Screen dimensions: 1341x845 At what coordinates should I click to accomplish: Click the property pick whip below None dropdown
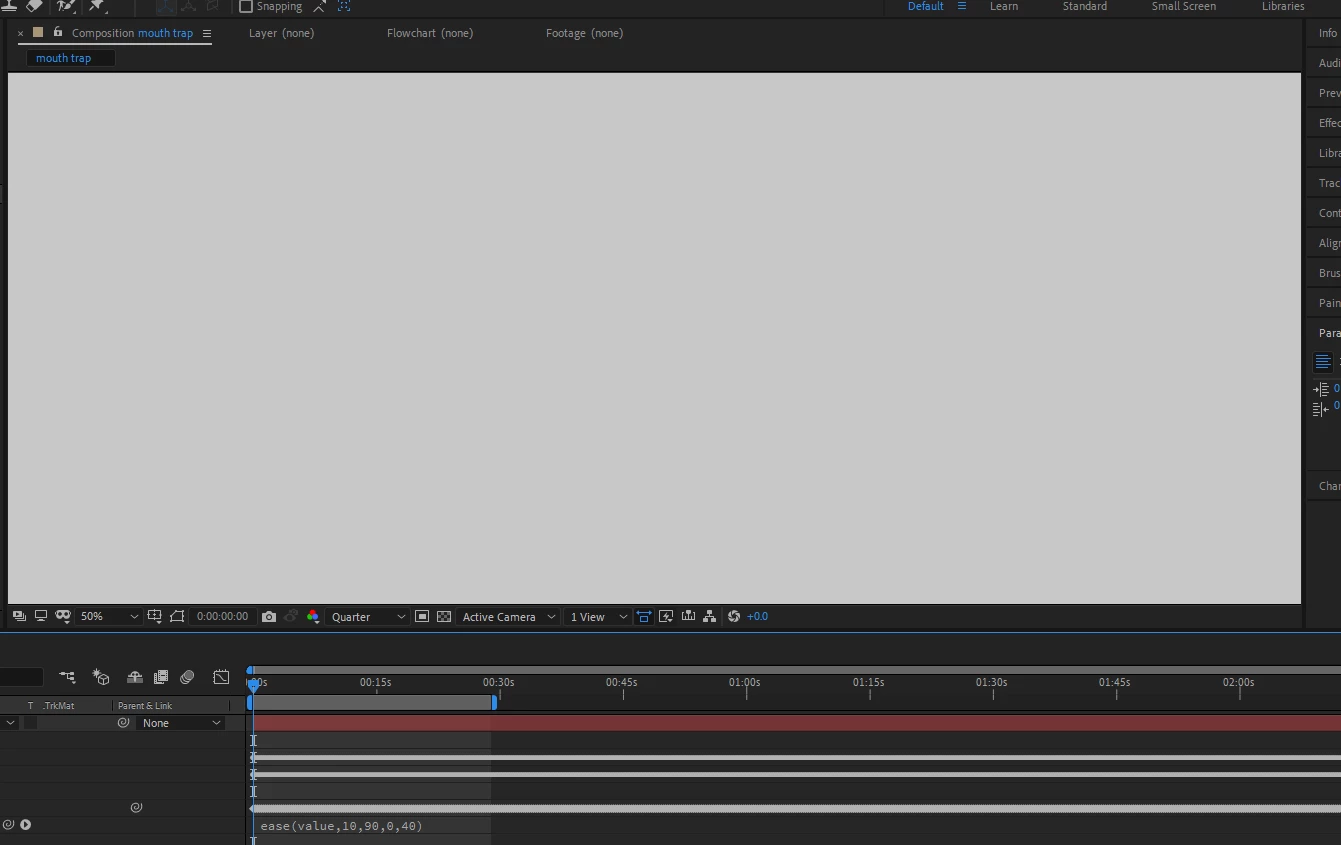tap(137, 807)
